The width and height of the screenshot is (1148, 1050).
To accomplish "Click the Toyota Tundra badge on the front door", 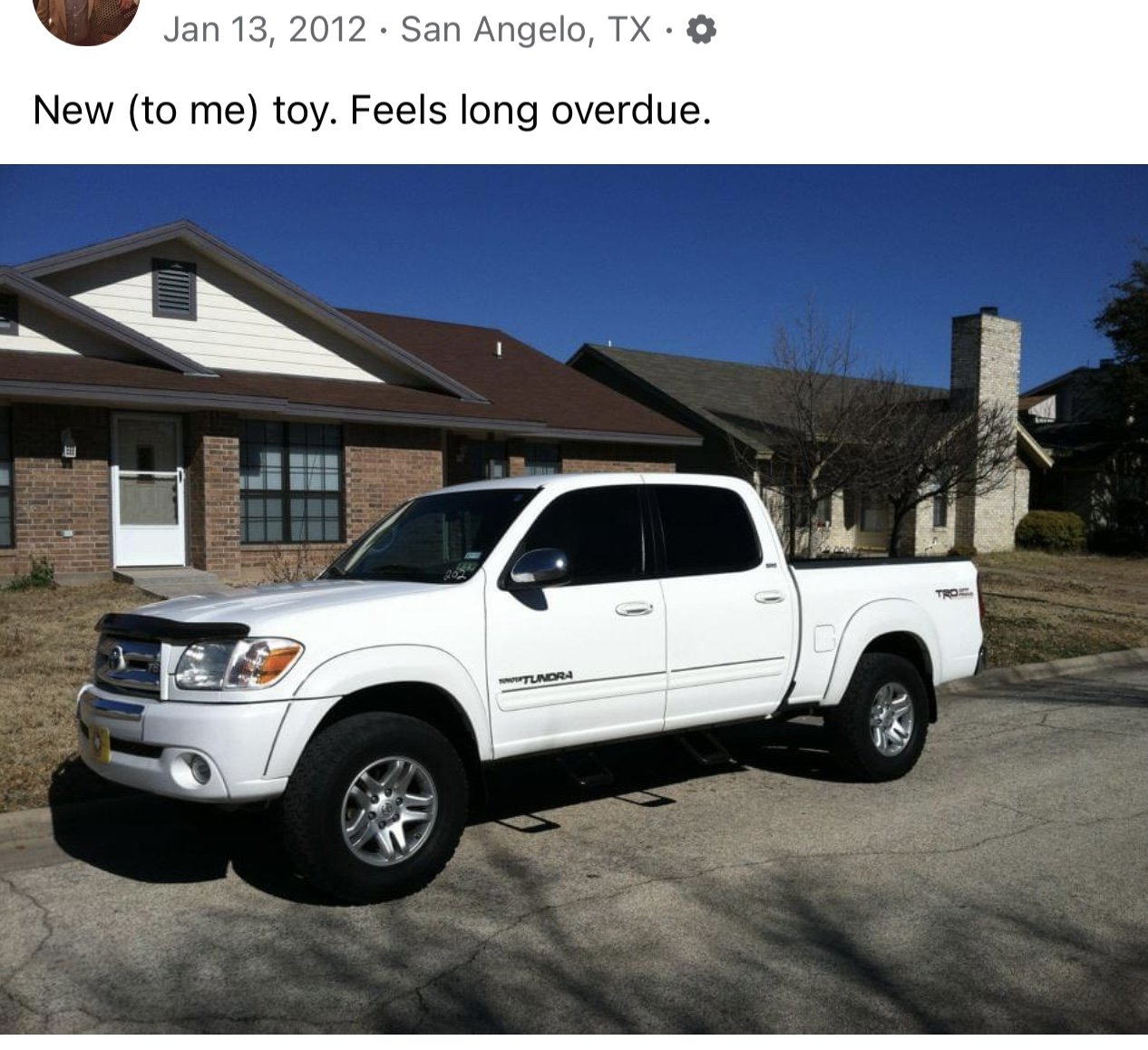I will (x=536, y=679).
